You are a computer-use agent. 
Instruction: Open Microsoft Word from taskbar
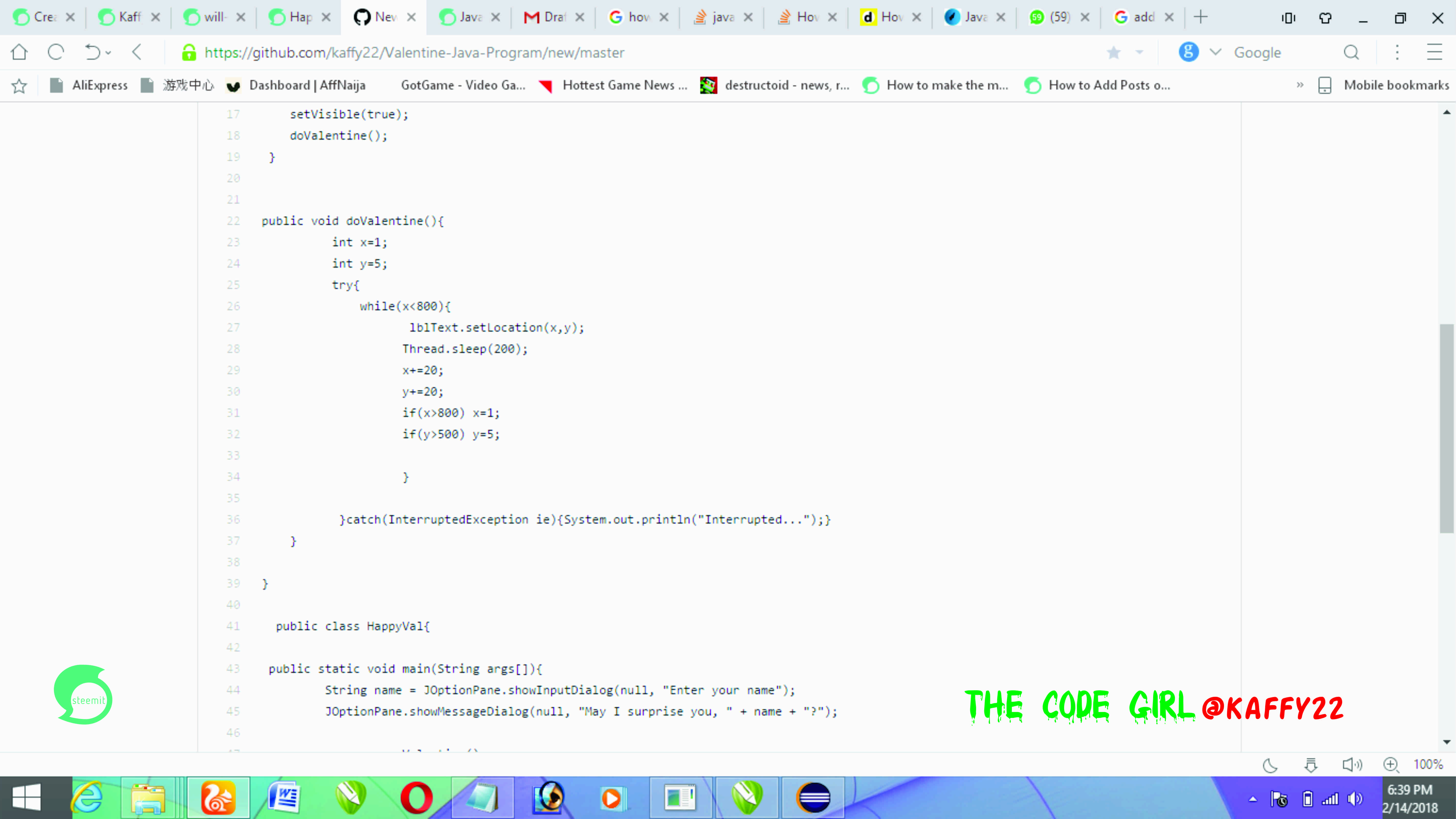284,798
